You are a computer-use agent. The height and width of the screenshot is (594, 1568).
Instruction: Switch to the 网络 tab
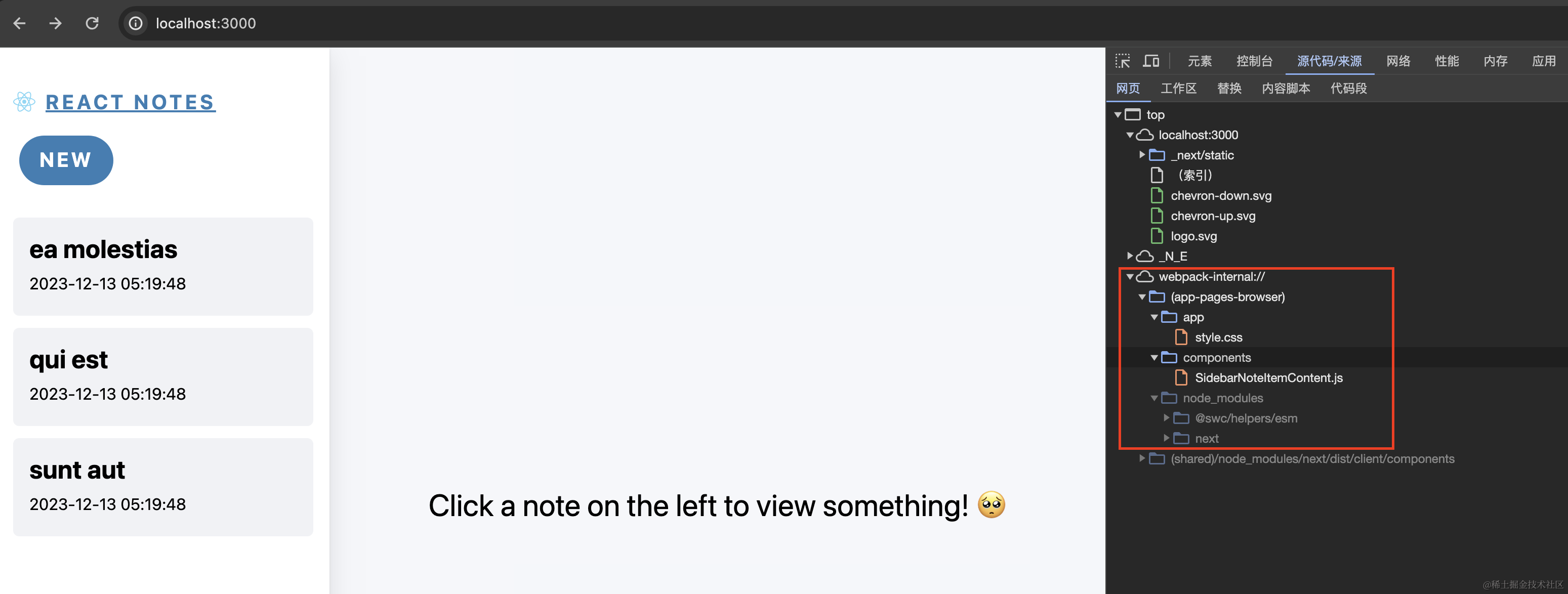[x=1397, y=61]
